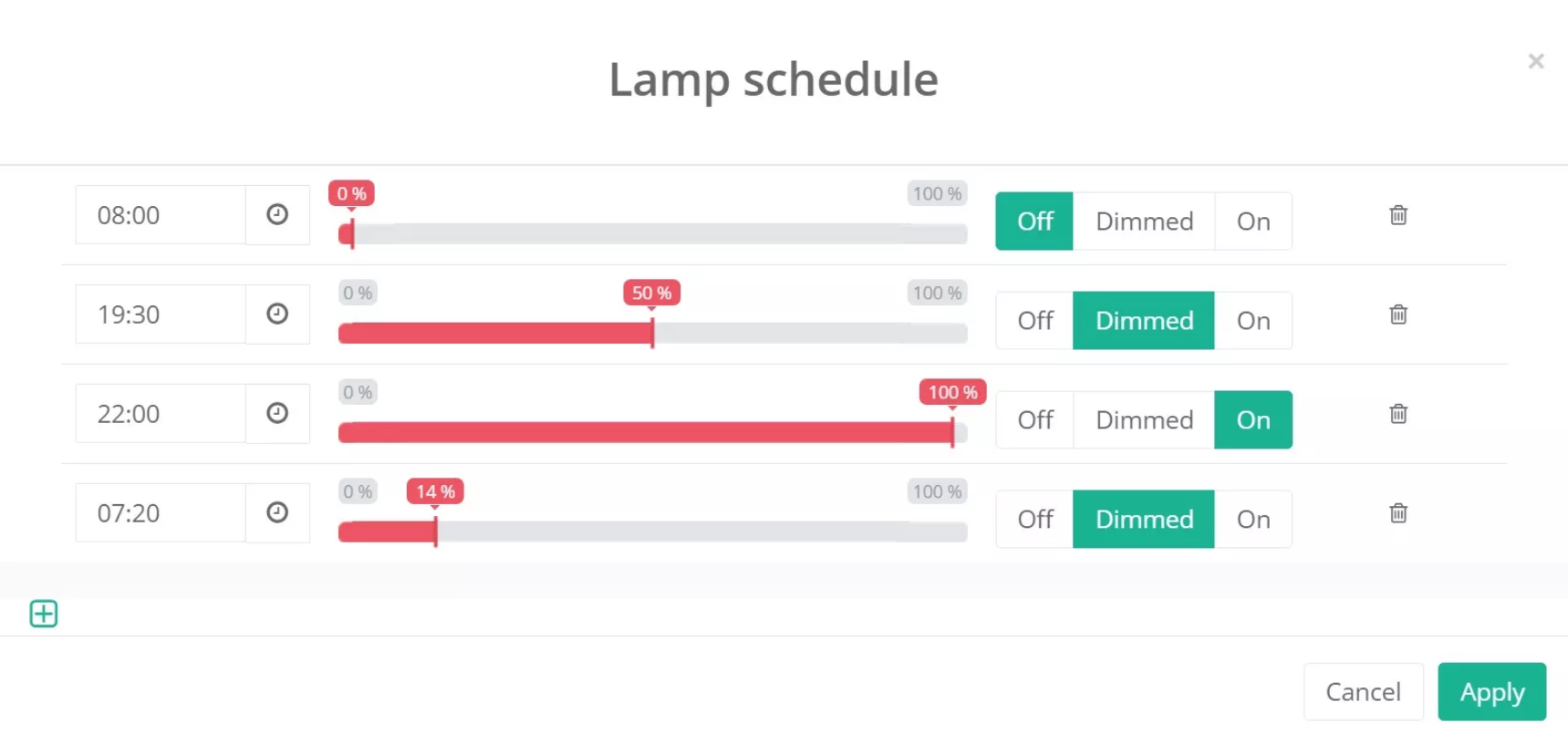This screenshot has width=1568, height=733.
Task: Set the 08:00 row to Dimmed
Action: click(x=1144, y=222)
